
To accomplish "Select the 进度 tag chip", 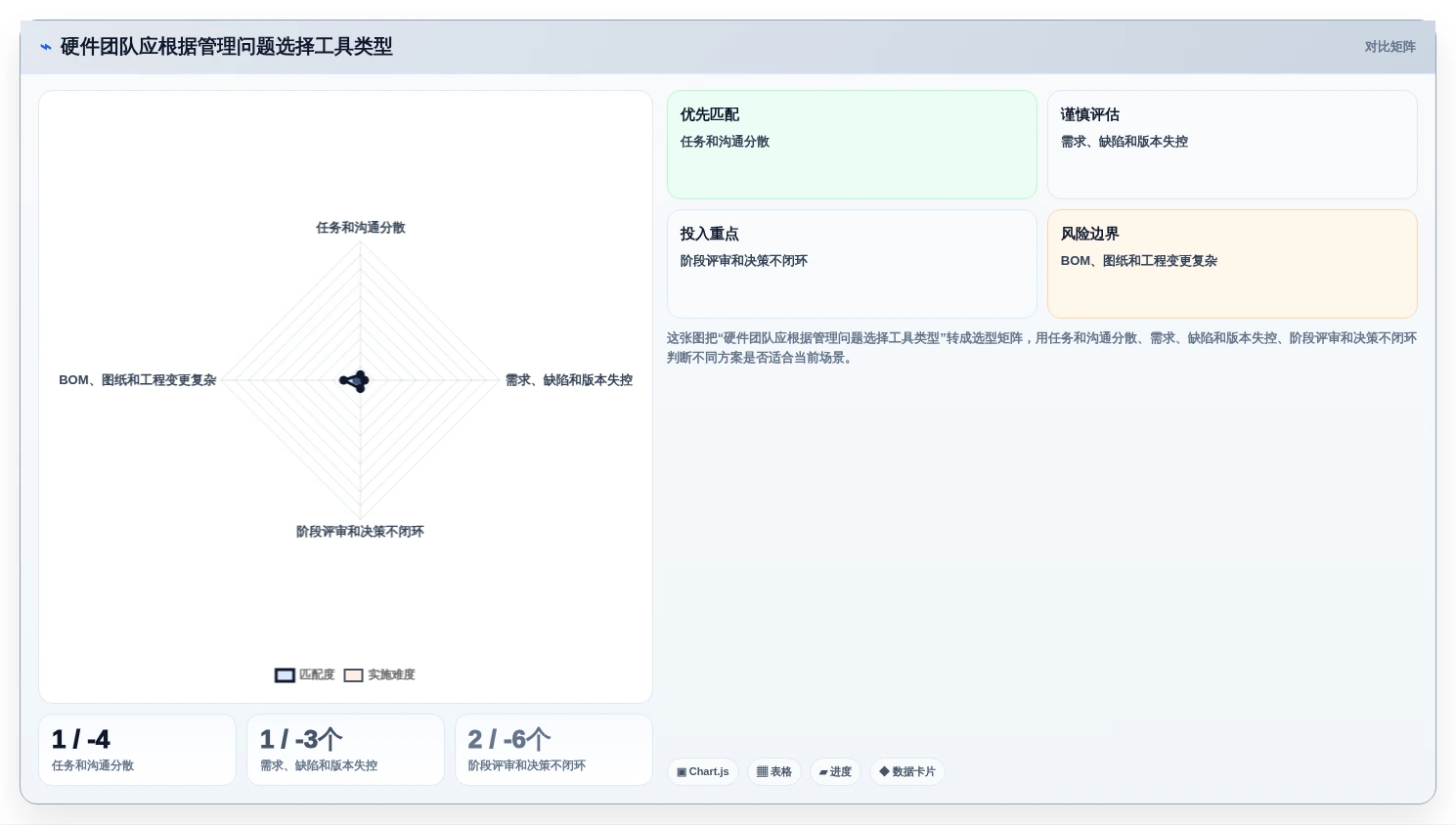I will (x=835, y=771).
